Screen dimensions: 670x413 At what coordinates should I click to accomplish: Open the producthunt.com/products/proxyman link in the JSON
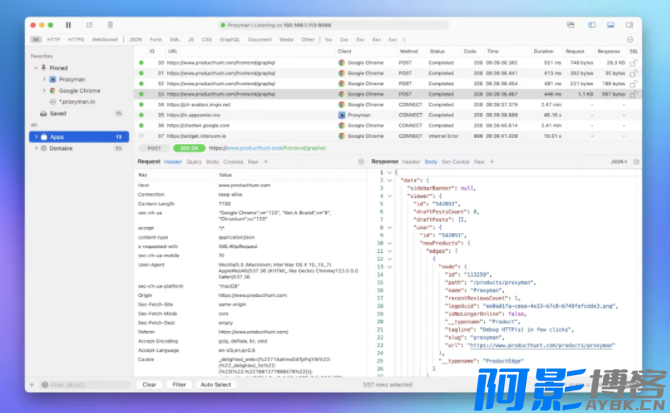pyautogui.click(x=541, y=345)
